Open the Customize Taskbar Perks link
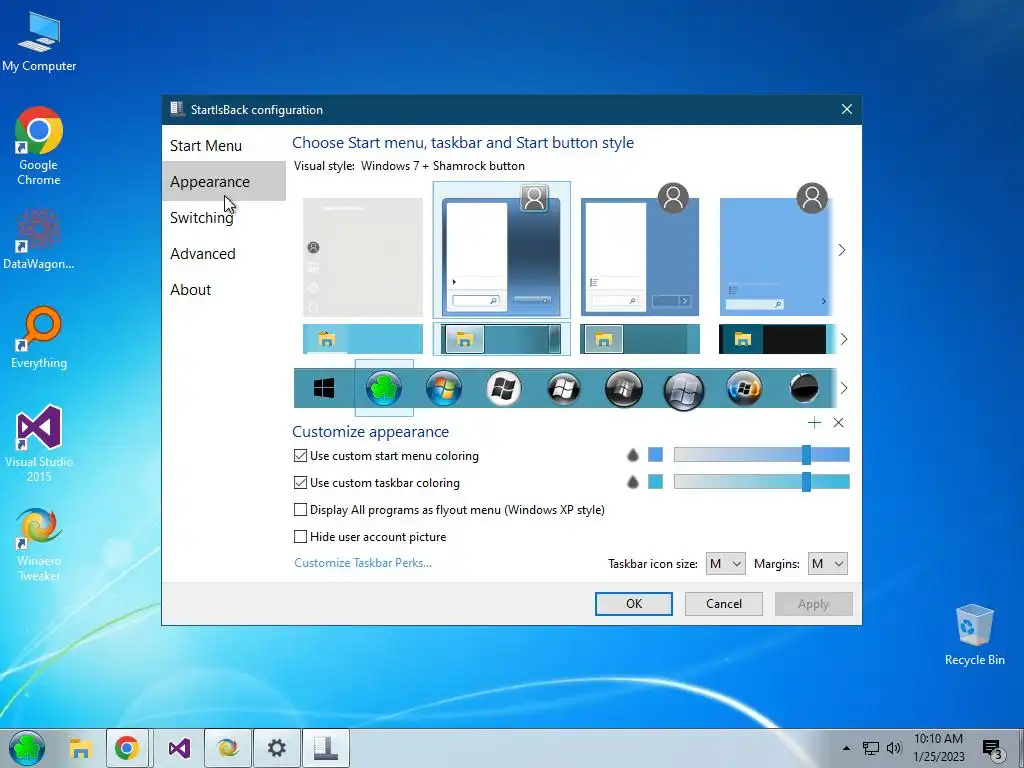Image resolution: width=1024 pixels, height=768 pixels. pyautogui.click(x=363, y=563)
